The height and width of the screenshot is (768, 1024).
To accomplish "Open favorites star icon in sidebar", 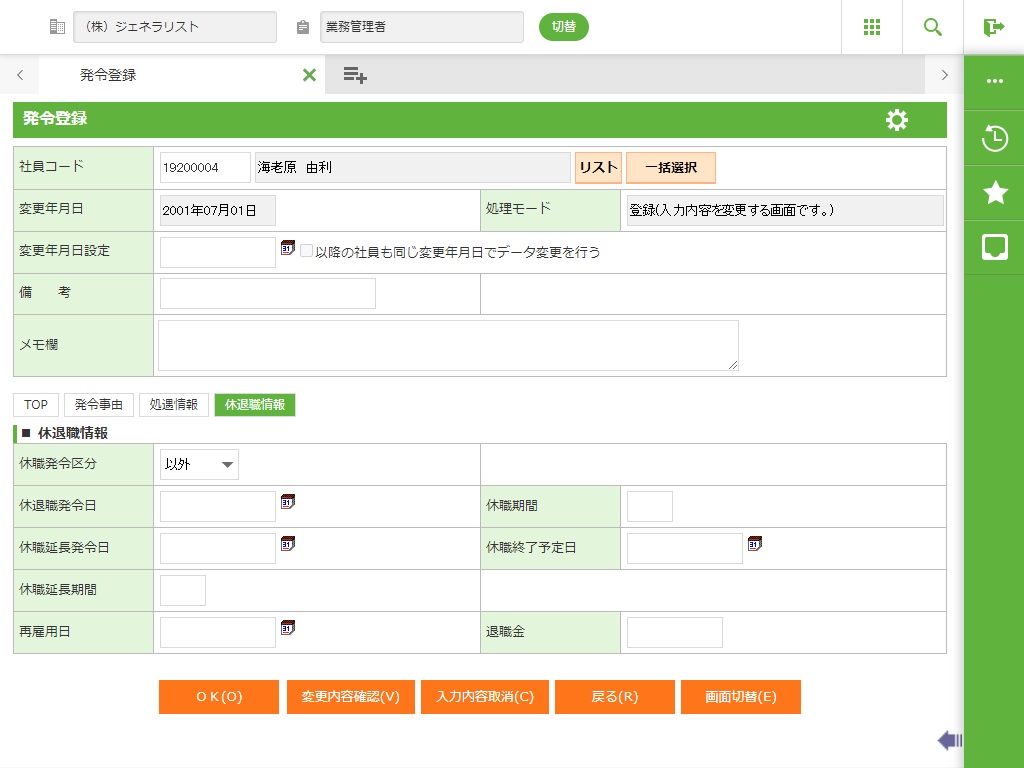I will (x=994, y=193).
